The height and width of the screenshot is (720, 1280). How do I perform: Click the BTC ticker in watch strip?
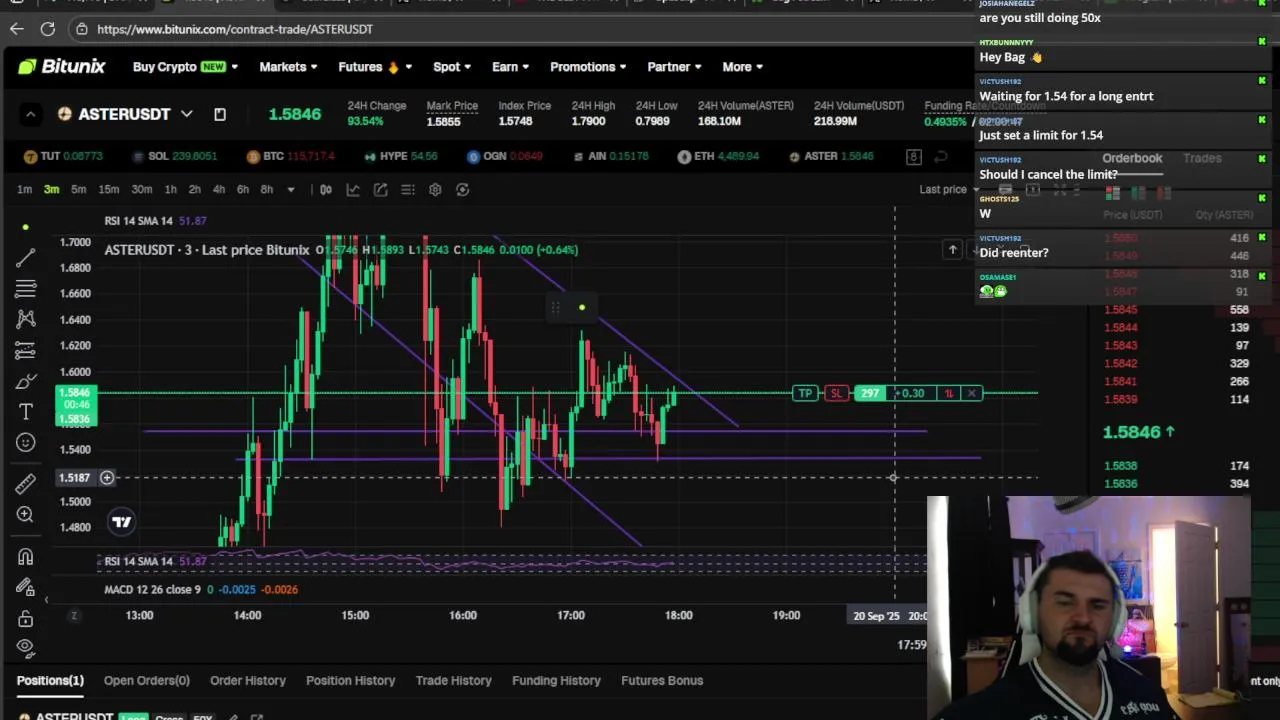point(290,156)
